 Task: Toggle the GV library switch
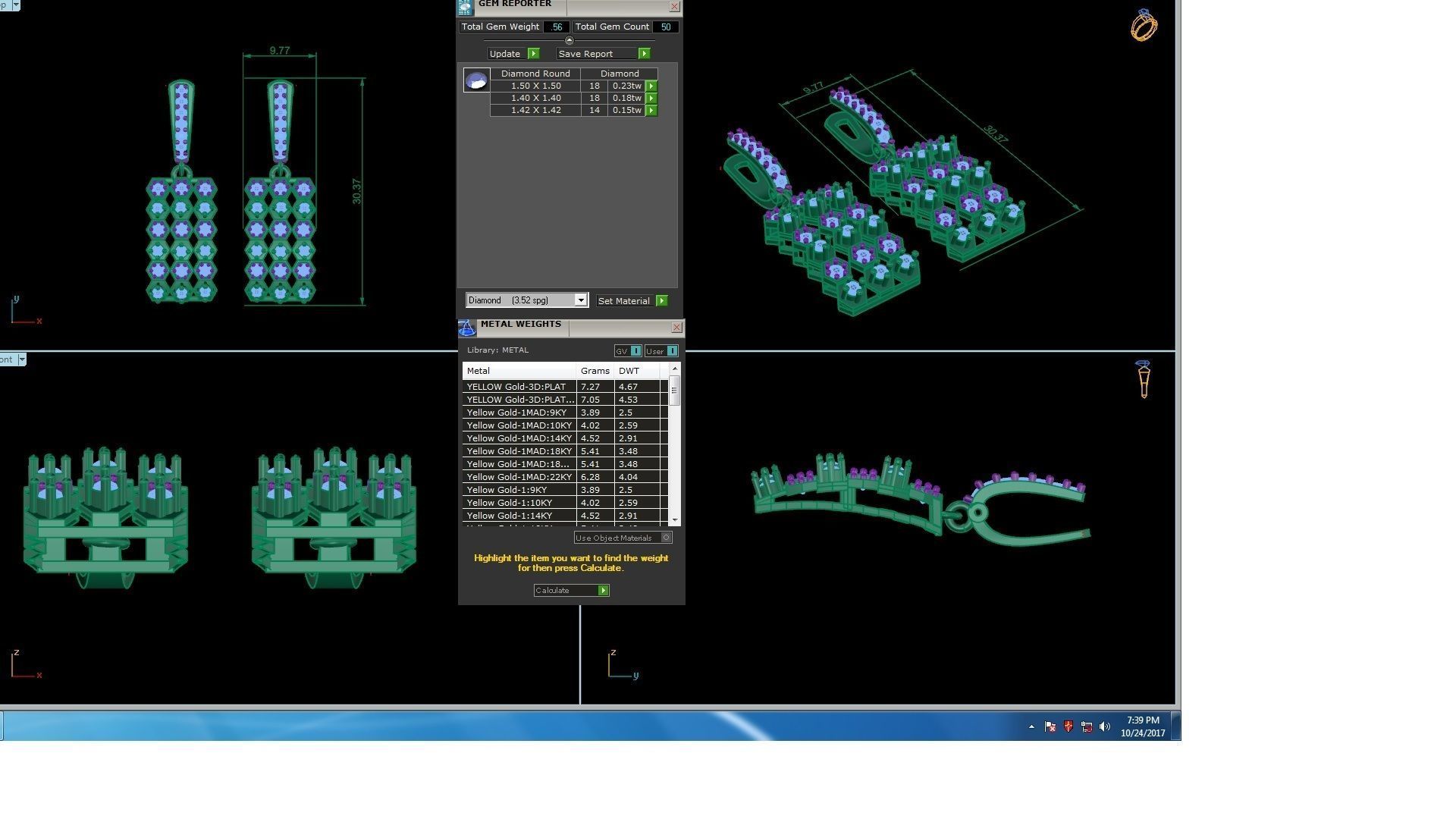point(635,351)
